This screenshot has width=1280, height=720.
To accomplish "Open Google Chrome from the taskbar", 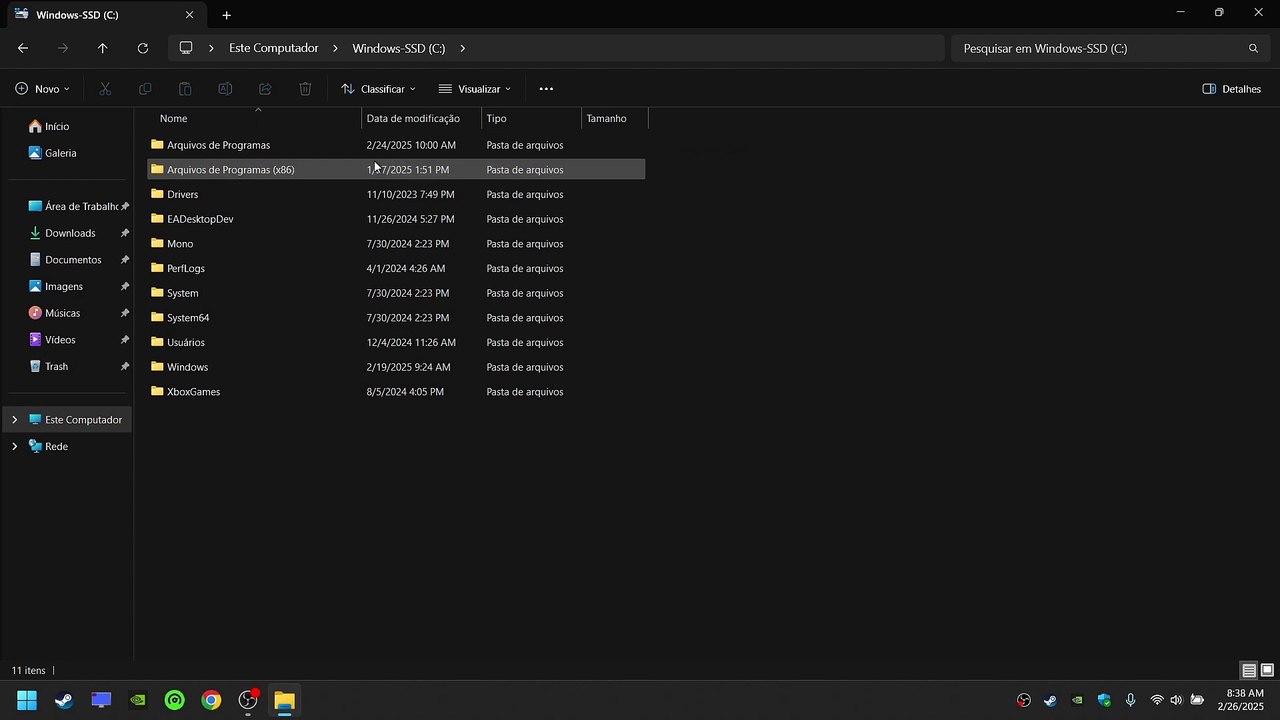I will 211,700.
